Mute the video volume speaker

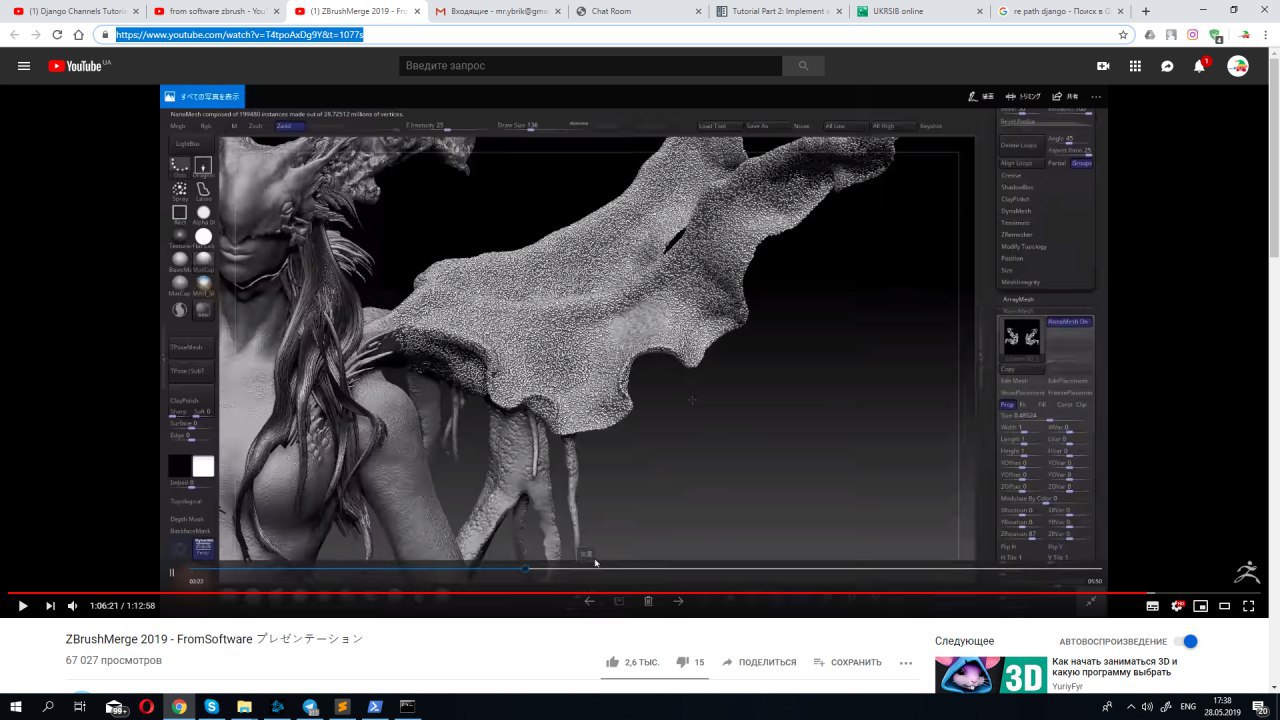pyautogui.click(x=73, y=605)
